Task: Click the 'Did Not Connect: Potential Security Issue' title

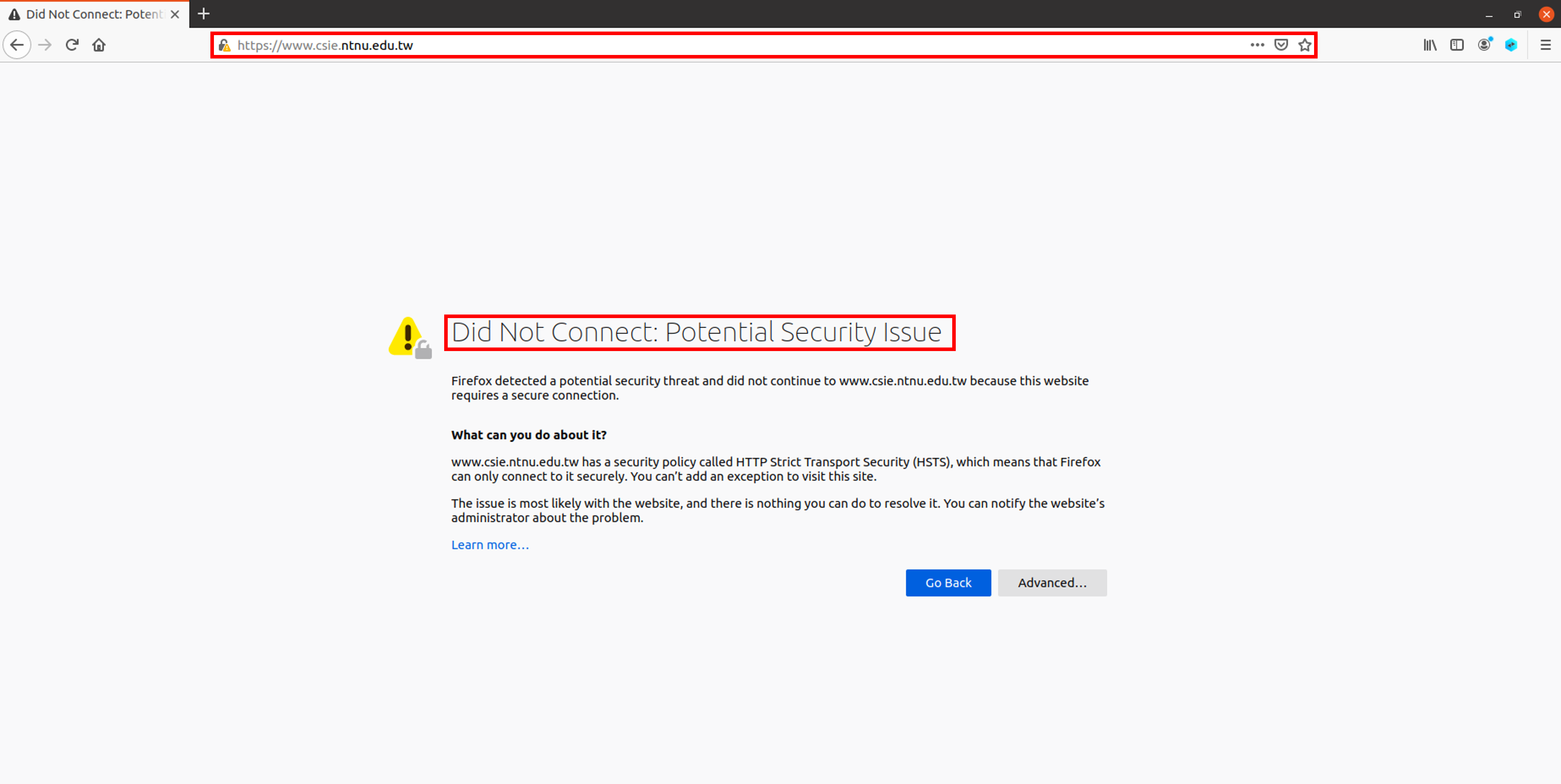Action: pos(696,332)
